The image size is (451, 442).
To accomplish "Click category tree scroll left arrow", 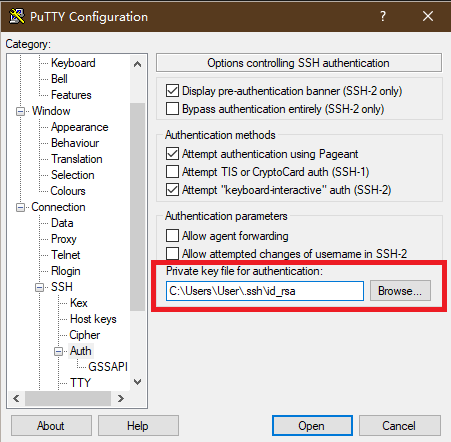I will pos(16,398).
